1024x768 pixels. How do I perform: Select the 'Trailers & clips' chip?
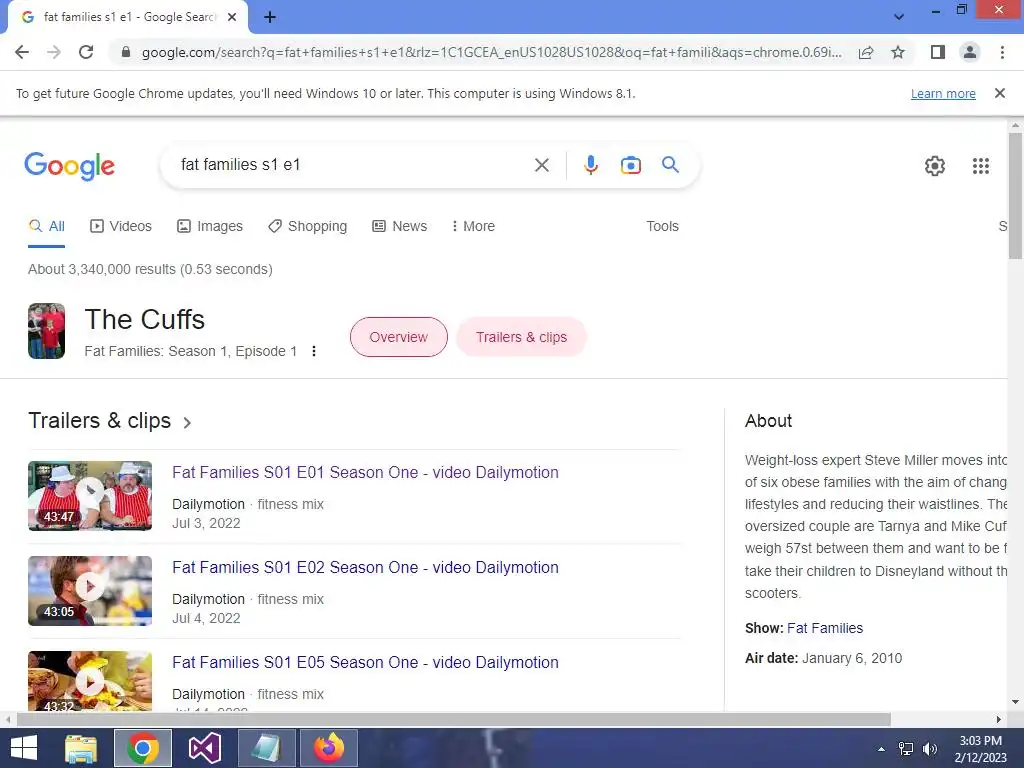click(x=521, y=337)
